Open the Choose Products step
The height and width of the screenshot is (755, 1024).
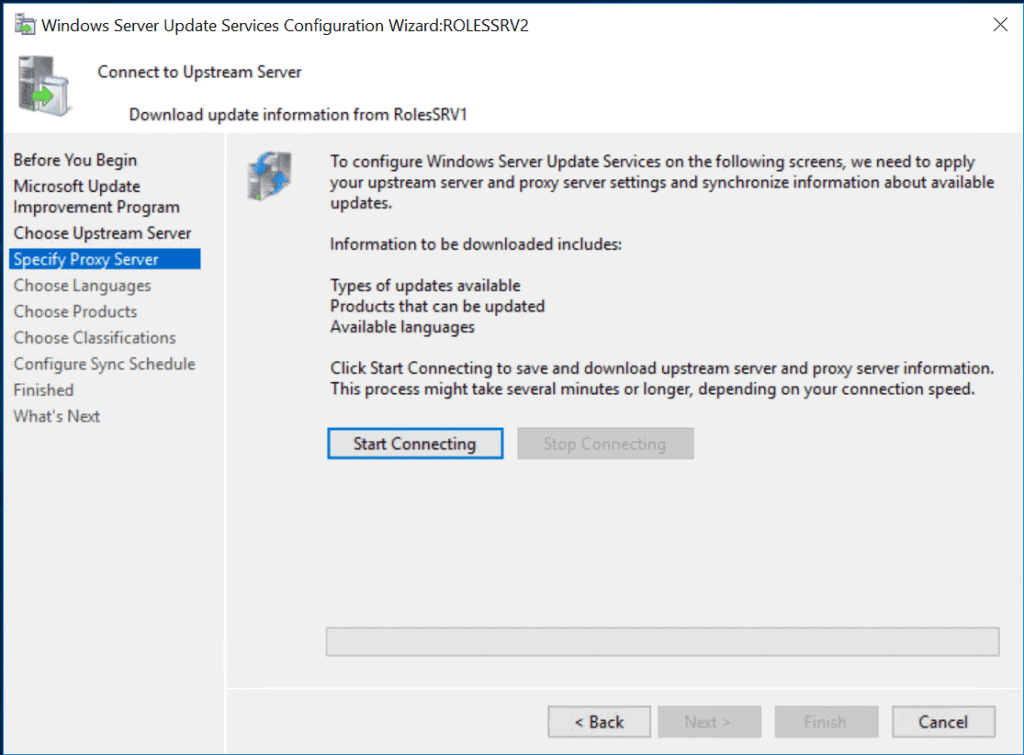click(75, 312)
